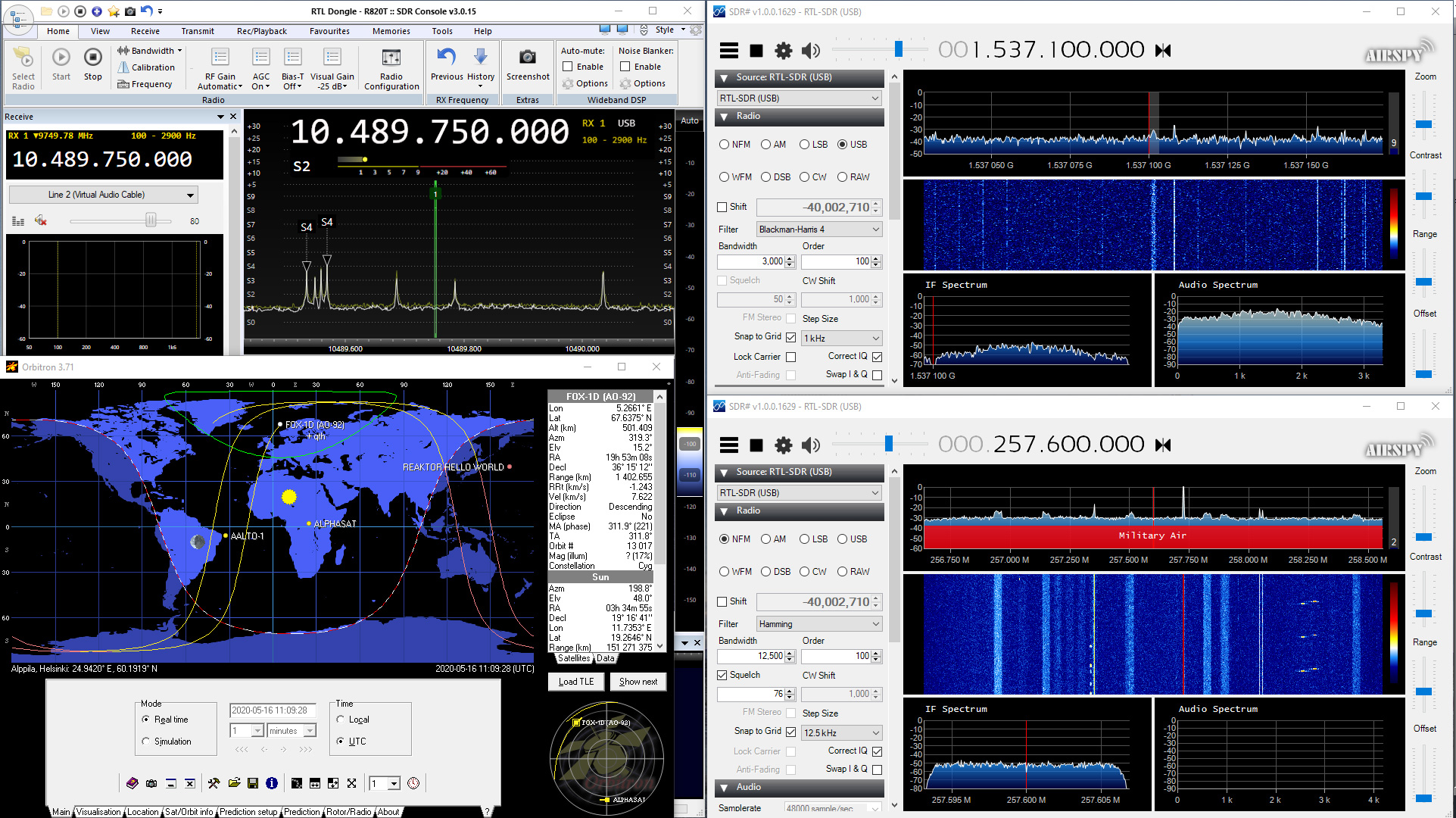Open Calibration in SDR Console ribbon

click(x=146, y=67)
